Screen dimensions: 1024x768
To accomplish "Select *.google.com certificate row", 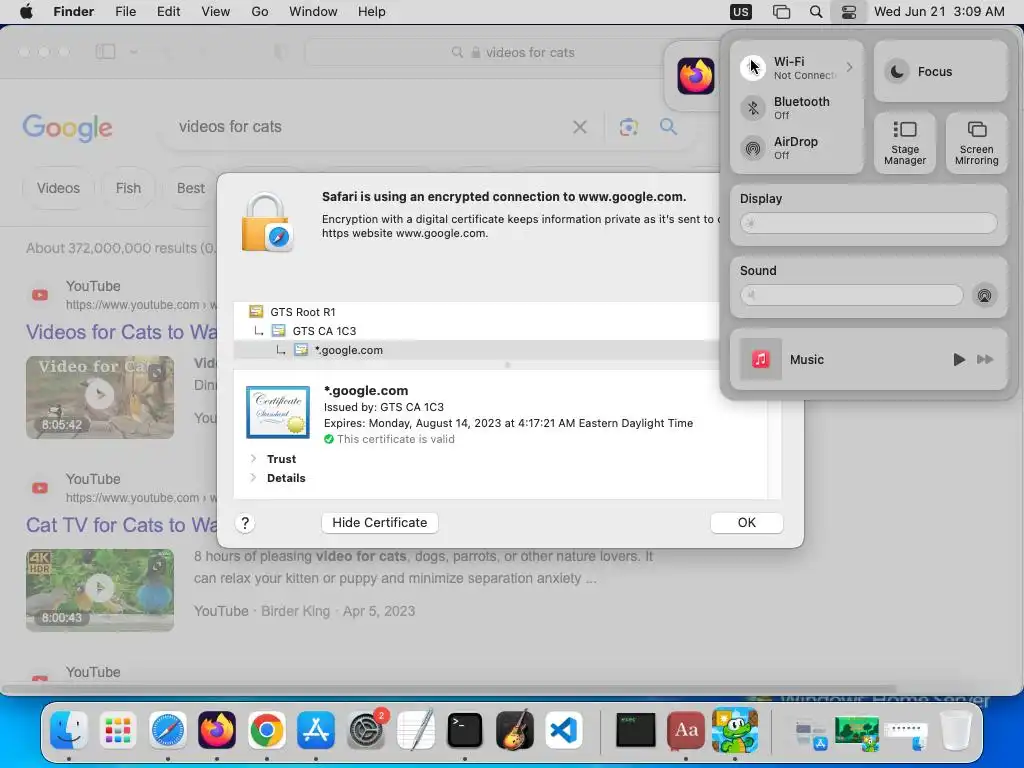I will pyautogui.click(x=477, y=350).
